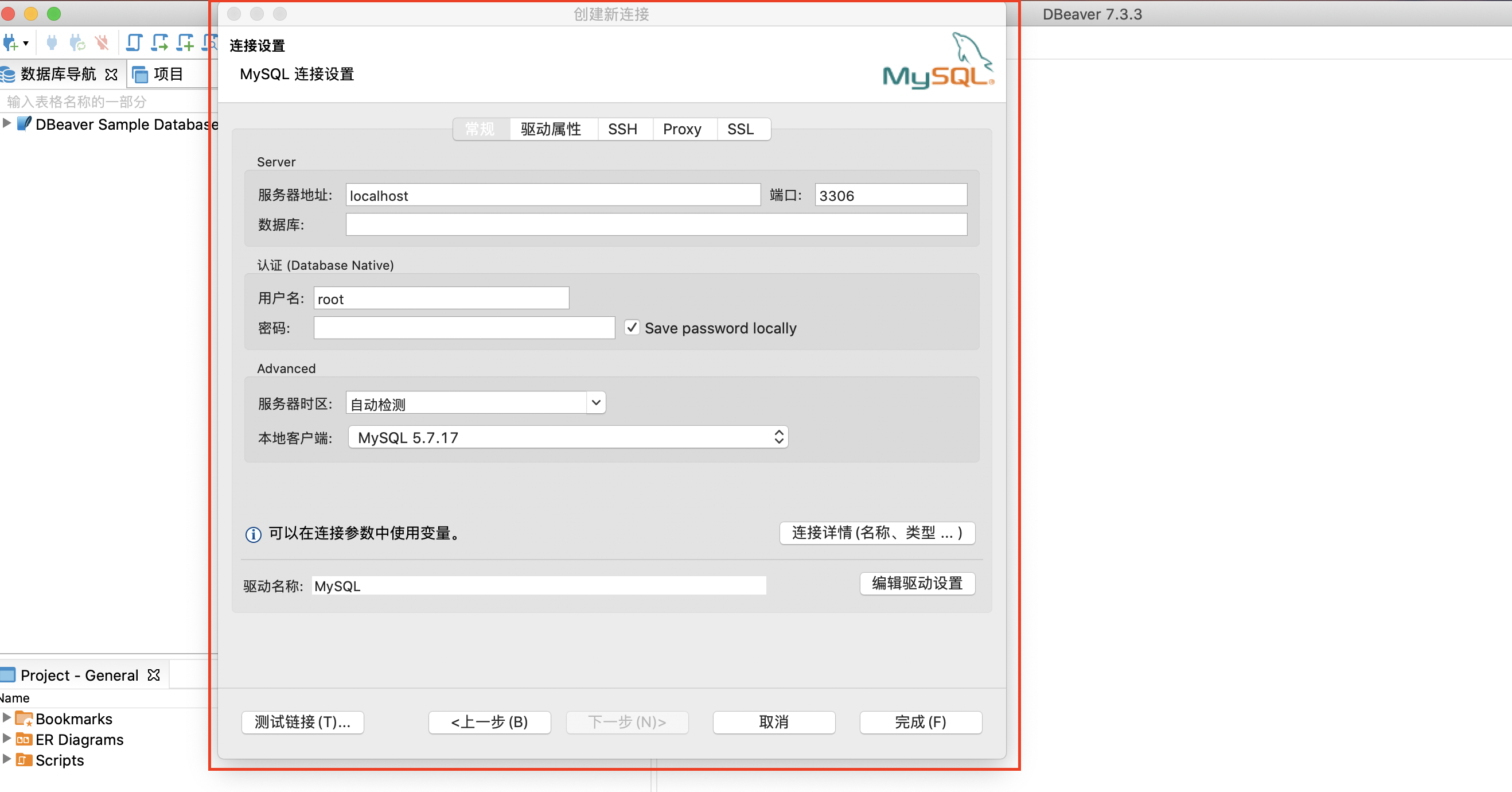The width and height of the screenshot is (1512, 792).
Task: Click the recent SQL script arrow icon
Action: pos(159,43)
